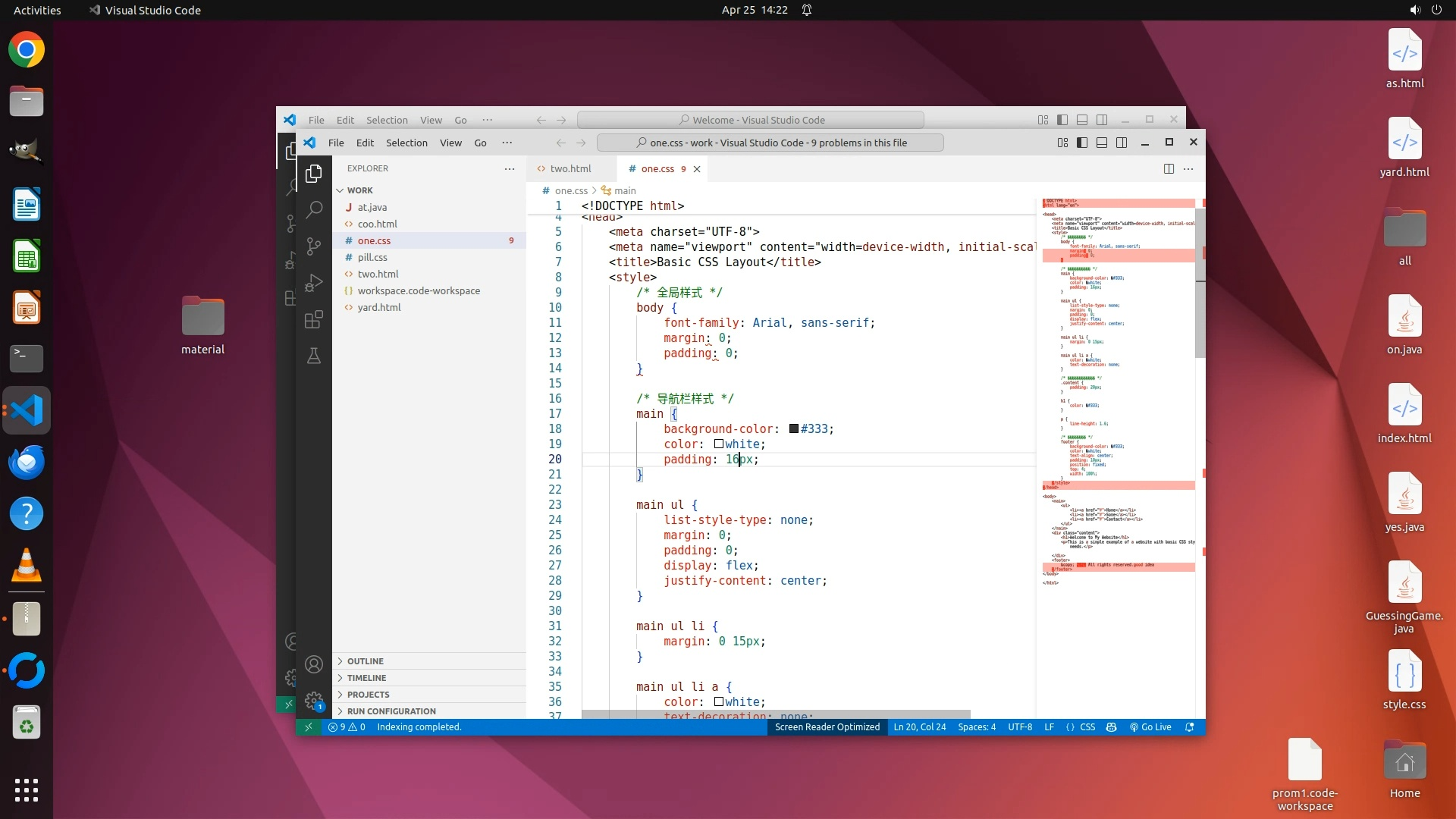Click the Accounts icon in activity bar
The width and height of the screenshot is (1456, 819).
(314, 664)
